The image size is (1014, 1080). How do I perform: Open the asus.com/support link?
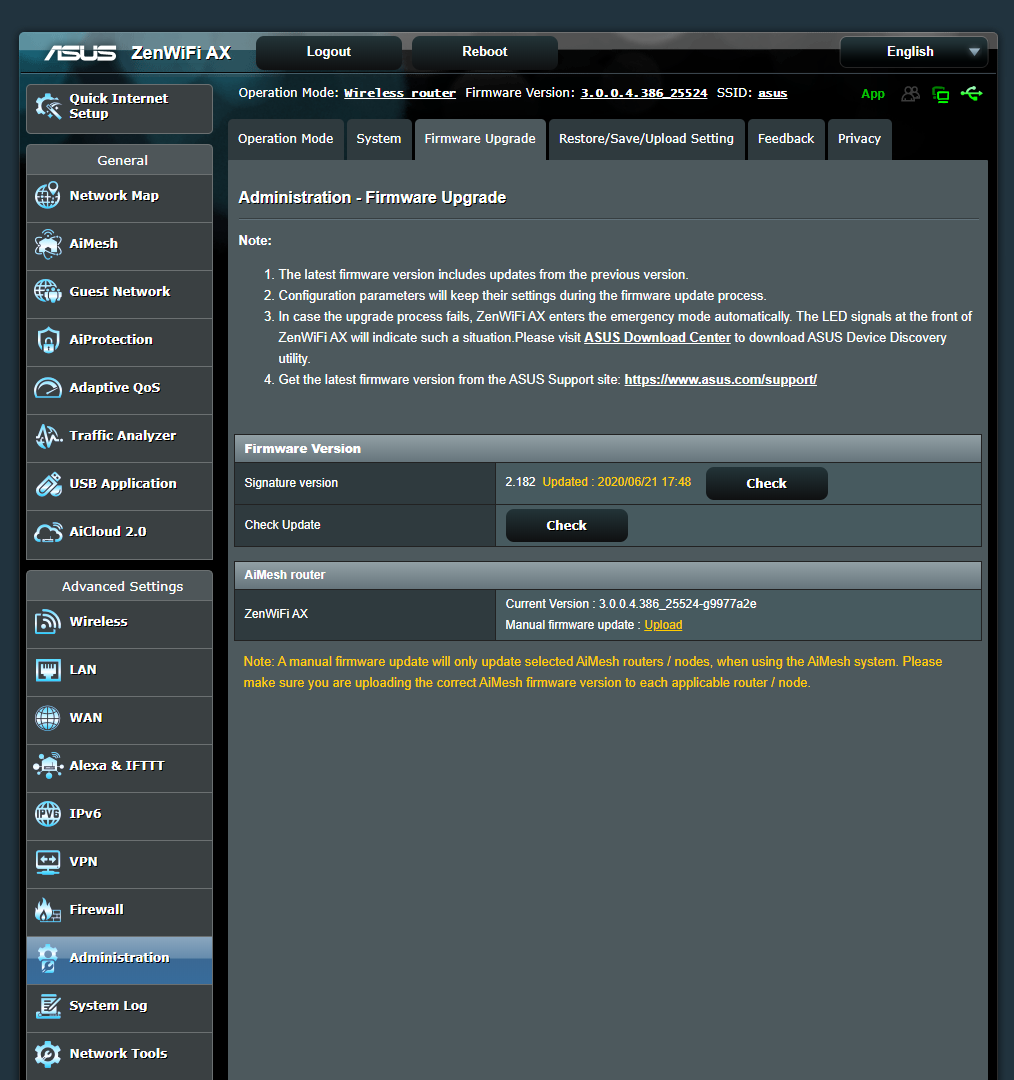click(x=721, y=380)
